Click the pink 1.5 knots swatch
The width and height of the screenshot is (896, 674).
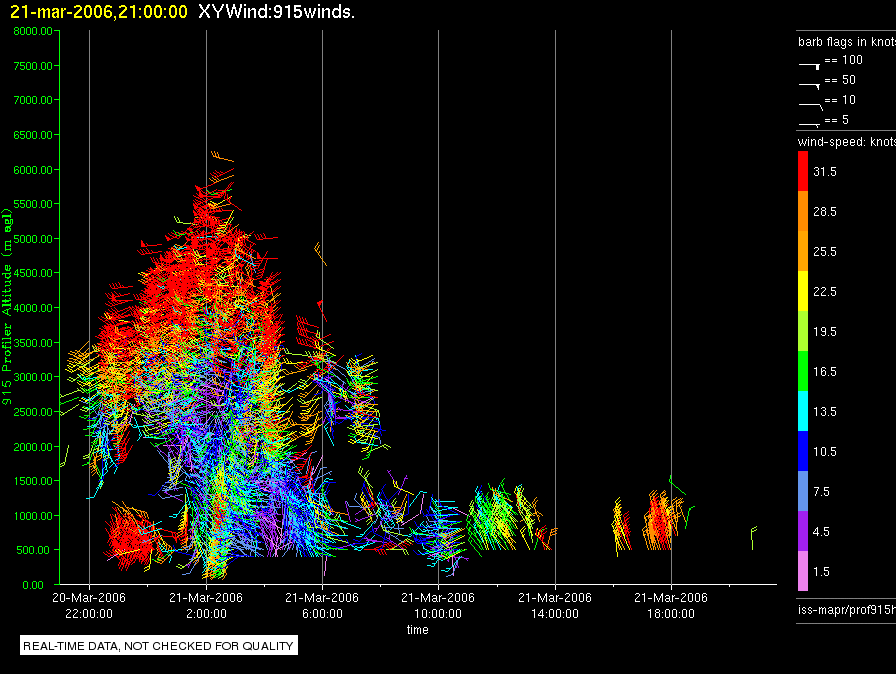tap(803, 571)
